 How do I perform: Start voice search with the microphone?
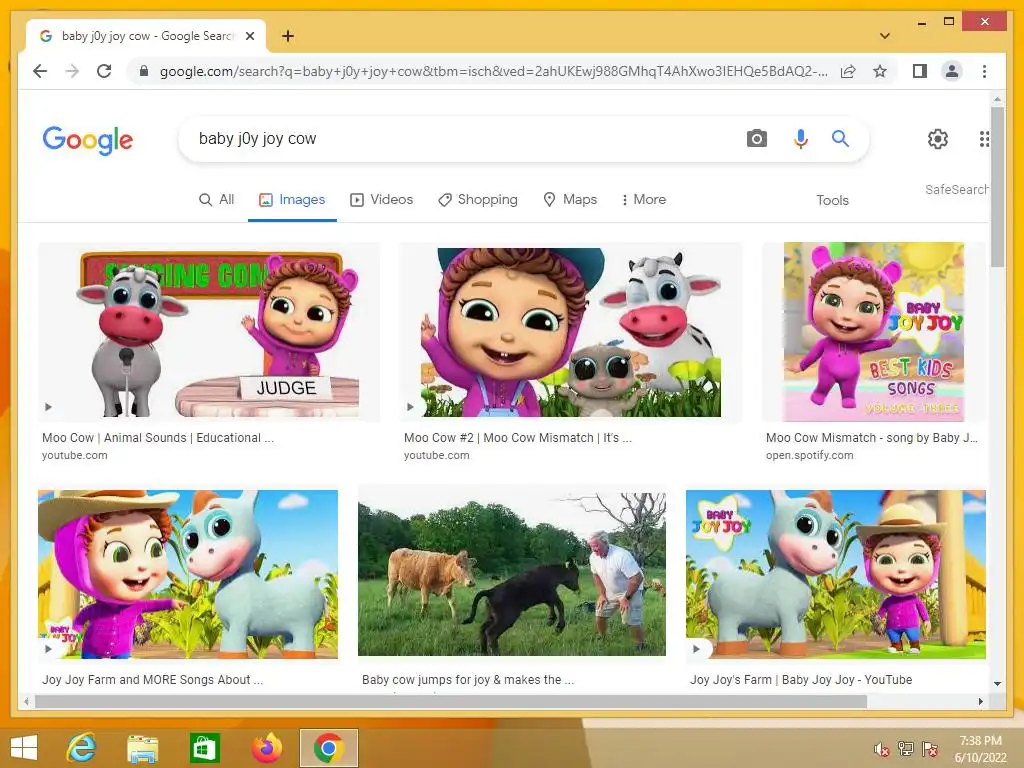801,138
